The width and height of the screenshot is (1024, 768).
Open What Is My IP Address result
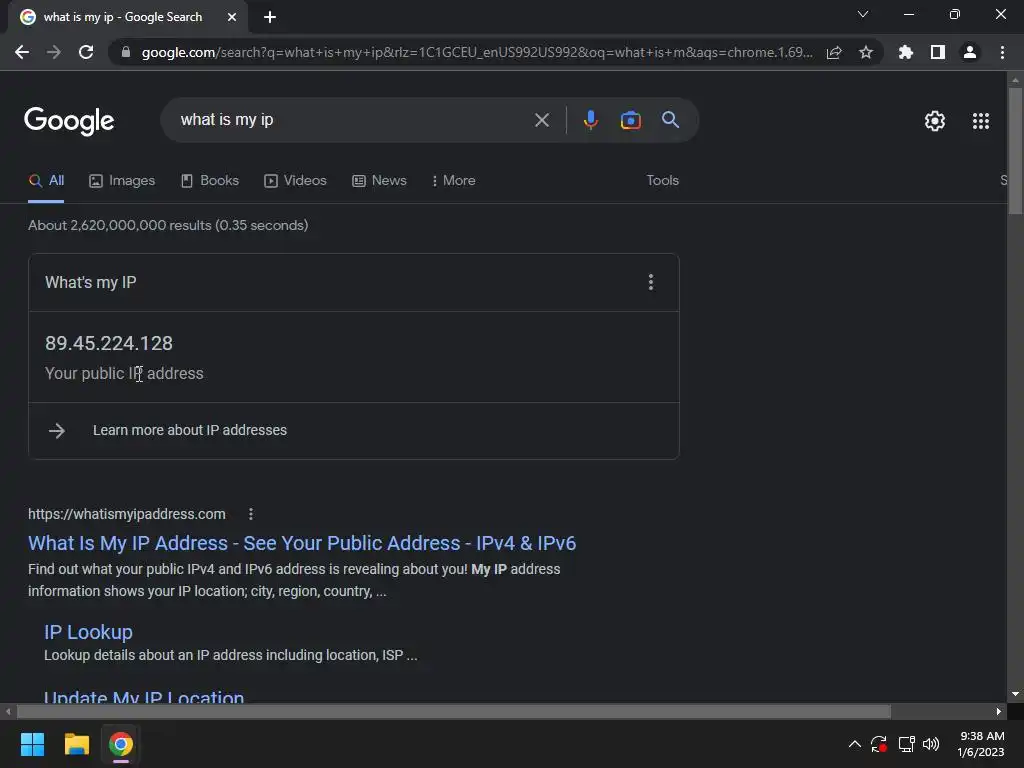pos(302,543)
